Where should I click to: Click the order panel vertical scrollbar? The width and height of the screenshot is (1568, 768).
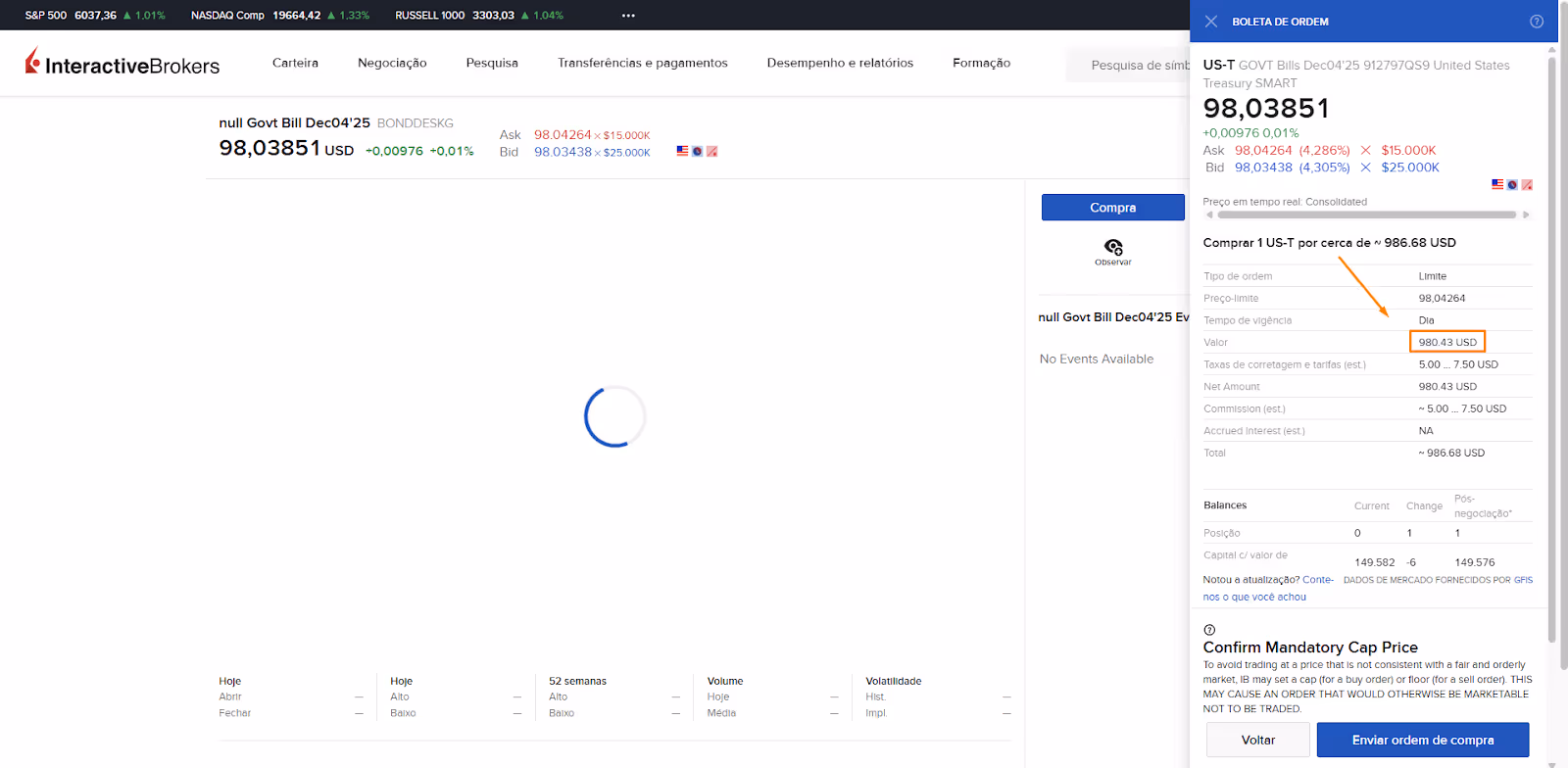pyautogui.click(x=1552, y=349)
